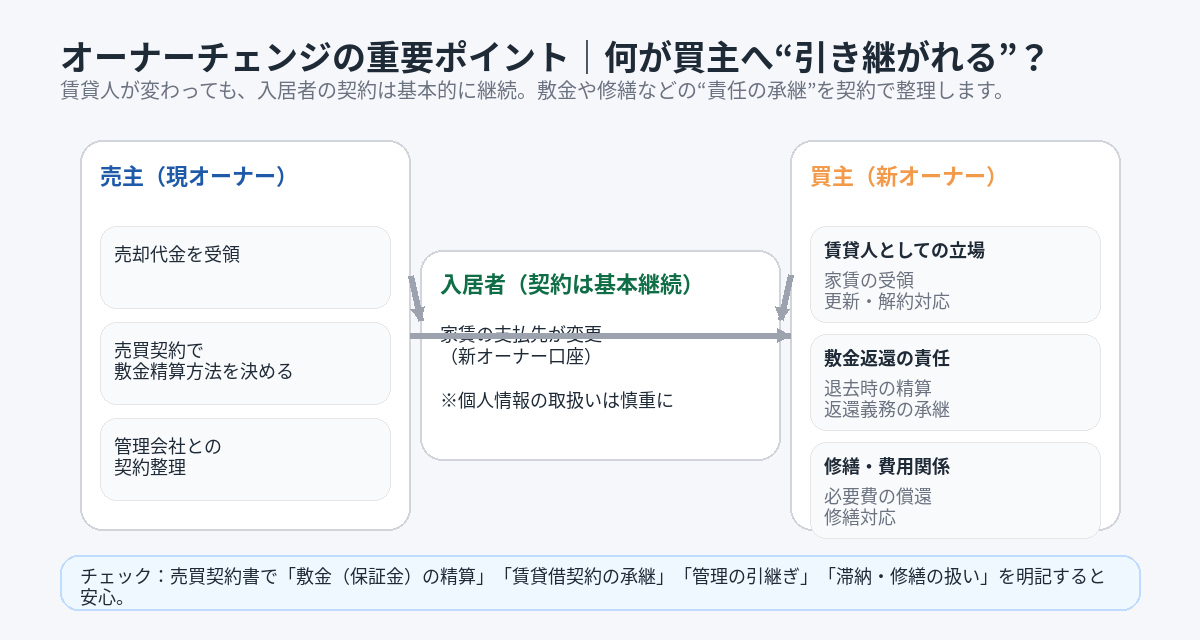Select the subtitle text below the title
The image size is (1200, 640).
[530, 91]
